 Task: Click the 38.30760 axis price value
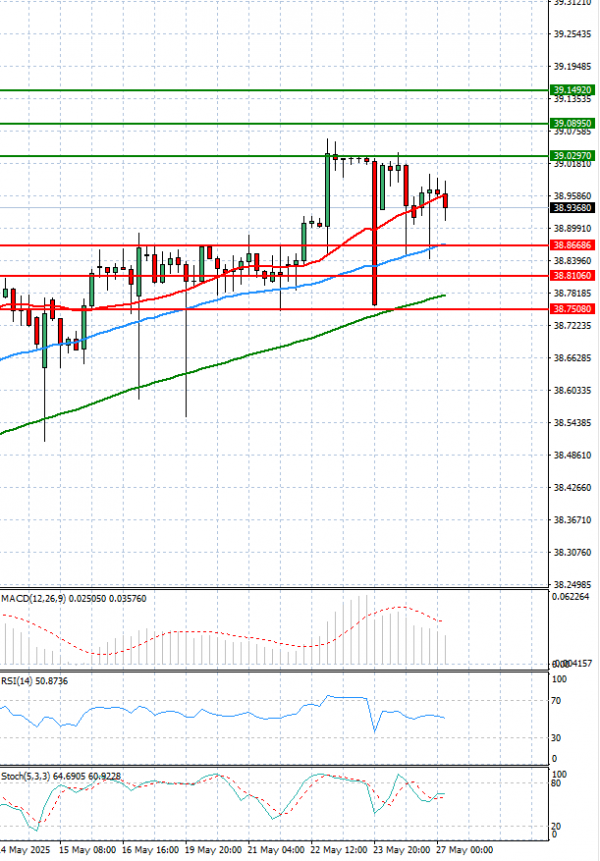572,552
